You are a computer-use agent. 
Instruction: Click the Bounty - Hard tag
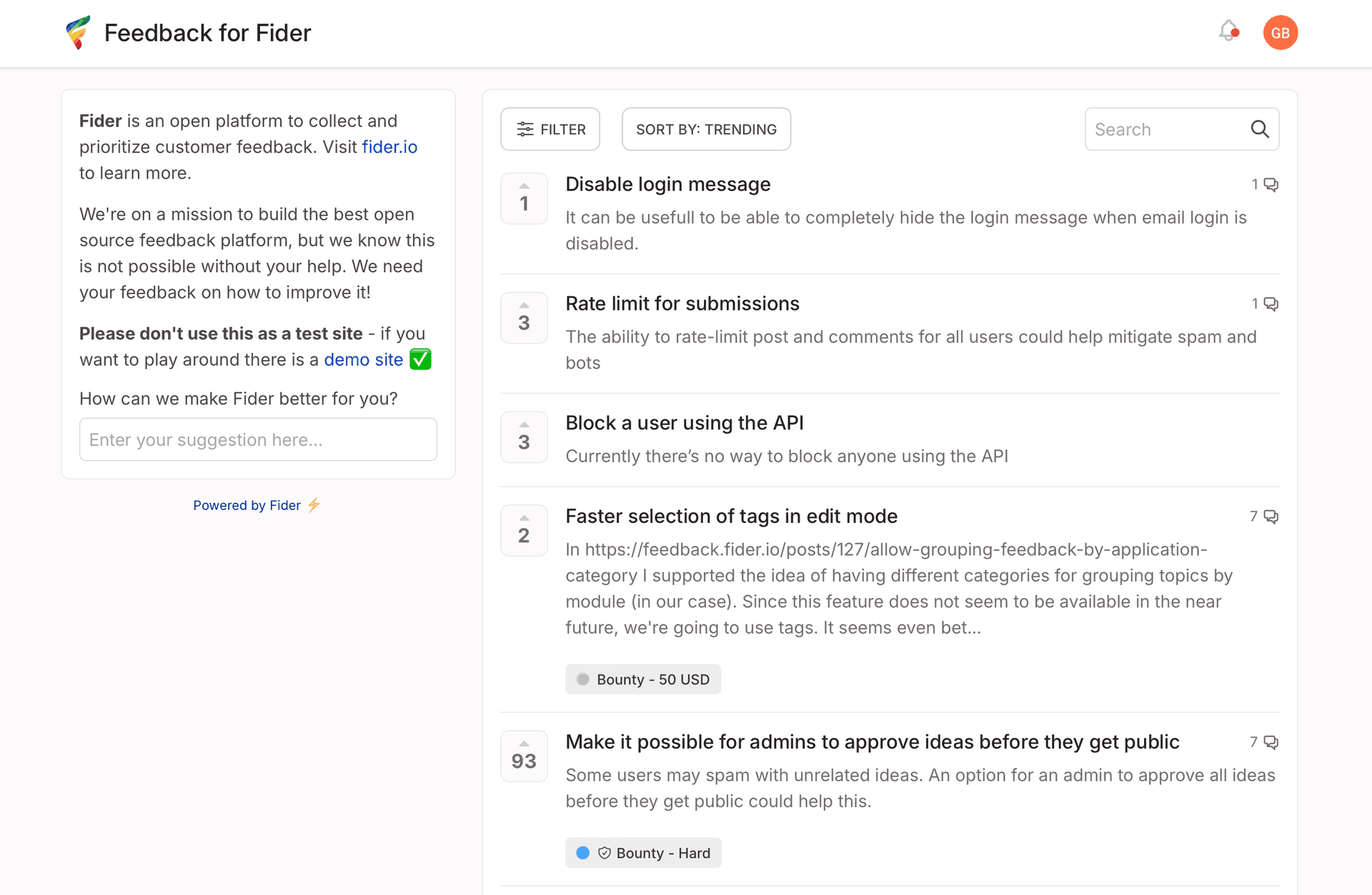coord(643,853)
